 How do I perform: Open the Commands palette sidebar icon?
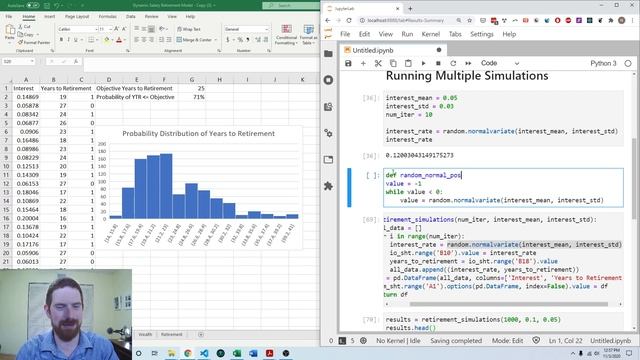pyautogui.click(x=328, y=107)
